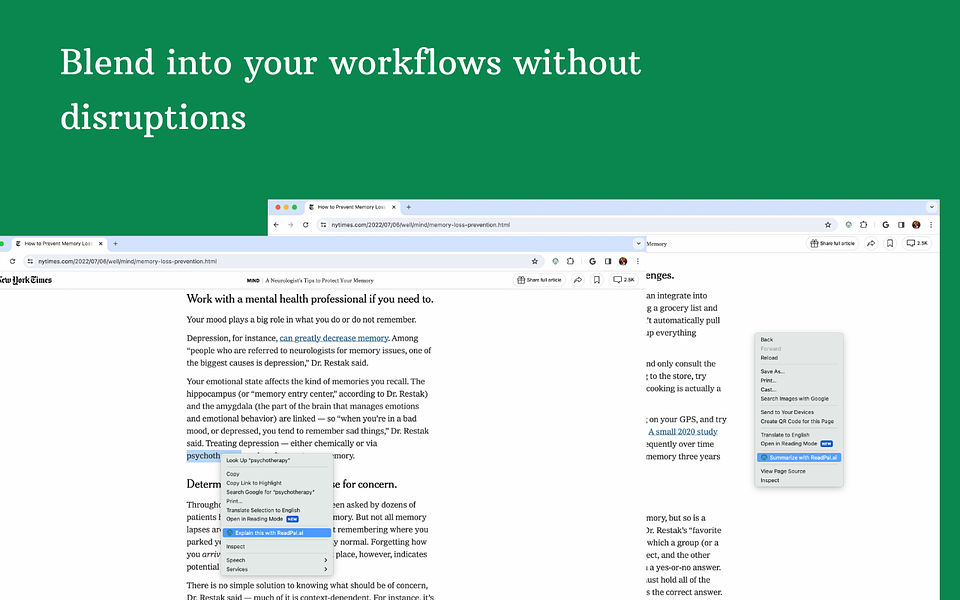Bookmark star in rear window address bar
The width and height of the screenshot is (960, 600).
(x=828, y=225)
